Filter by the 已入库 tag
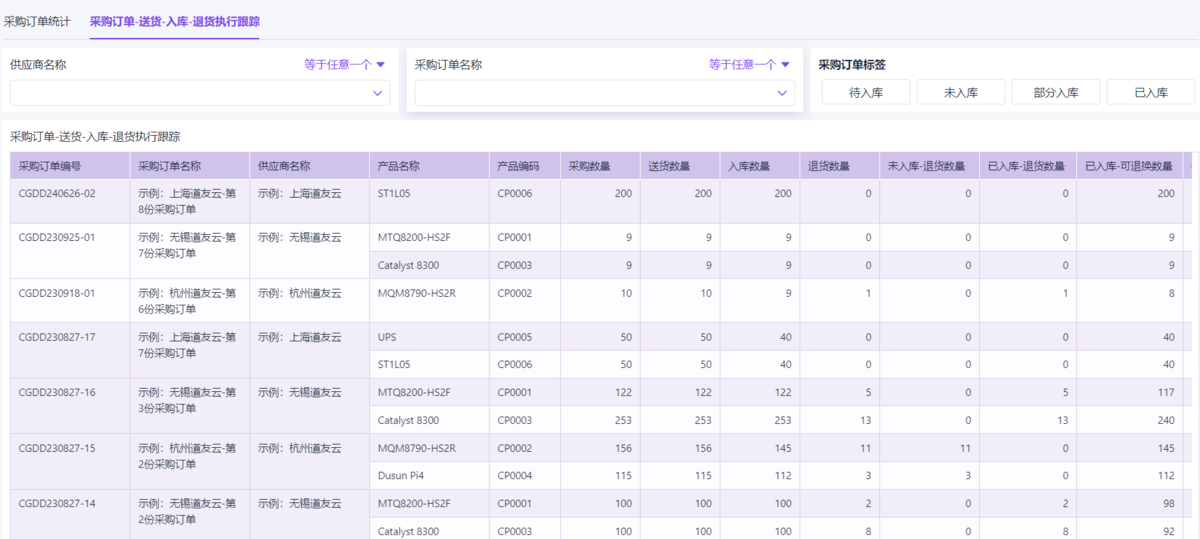Viewport: 1200px width, 539px height. [1150, 92]
